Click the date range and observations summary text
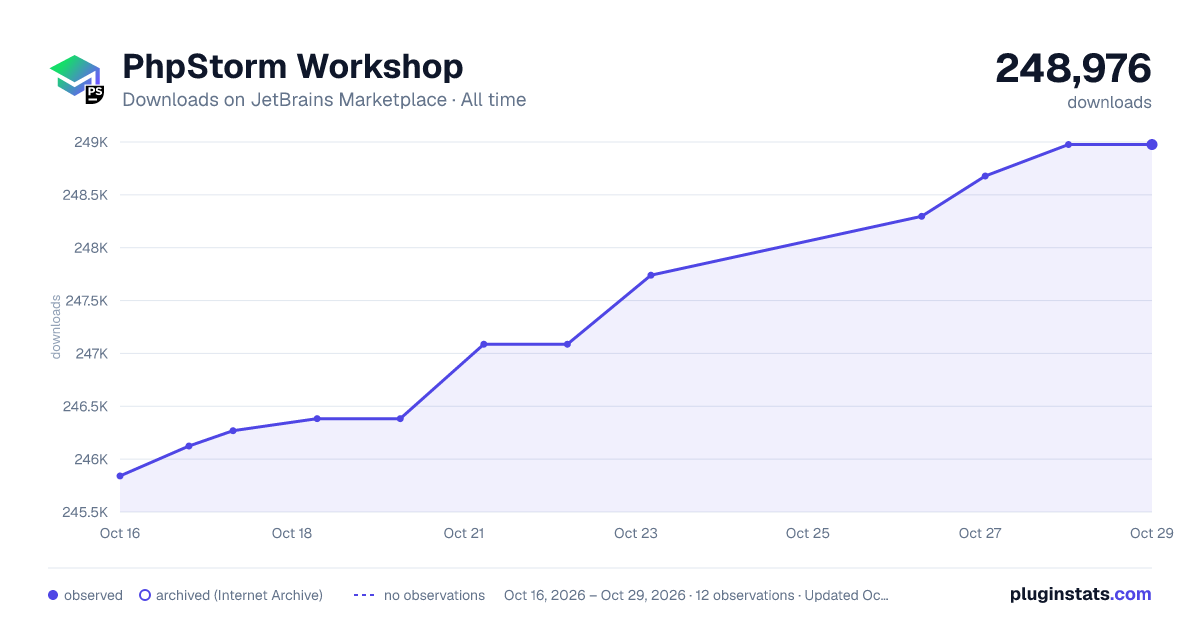The width and height of the screenshot is (1200, 630). 696,595
